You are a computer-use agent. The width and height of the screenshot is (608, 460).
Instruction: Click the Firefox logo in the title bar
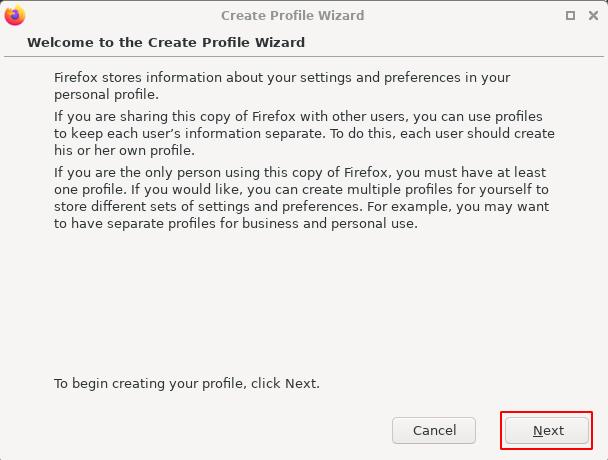[x=15, y=16]
